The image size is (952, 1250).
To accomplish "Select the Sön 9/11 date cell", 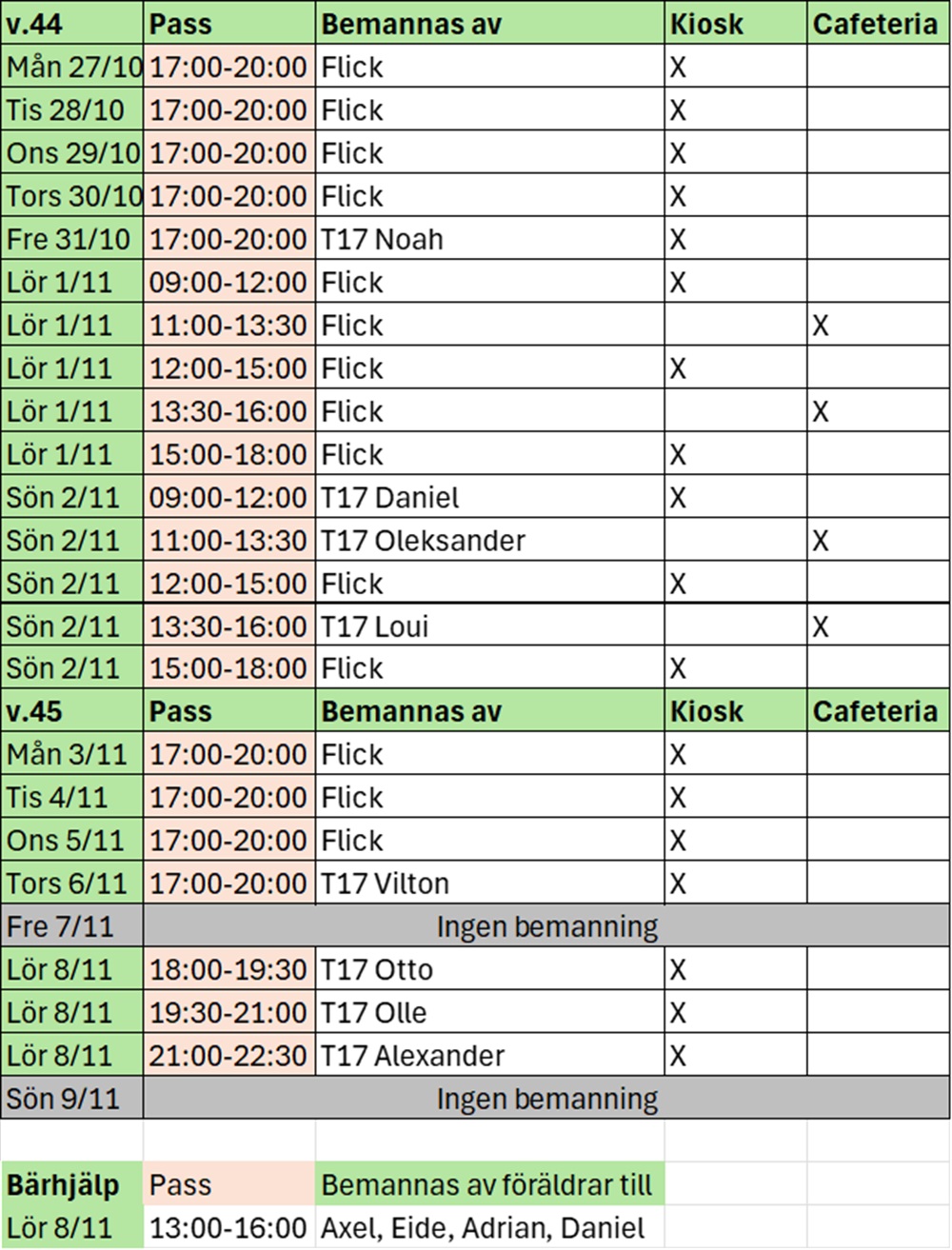I will click(71, 1099).
